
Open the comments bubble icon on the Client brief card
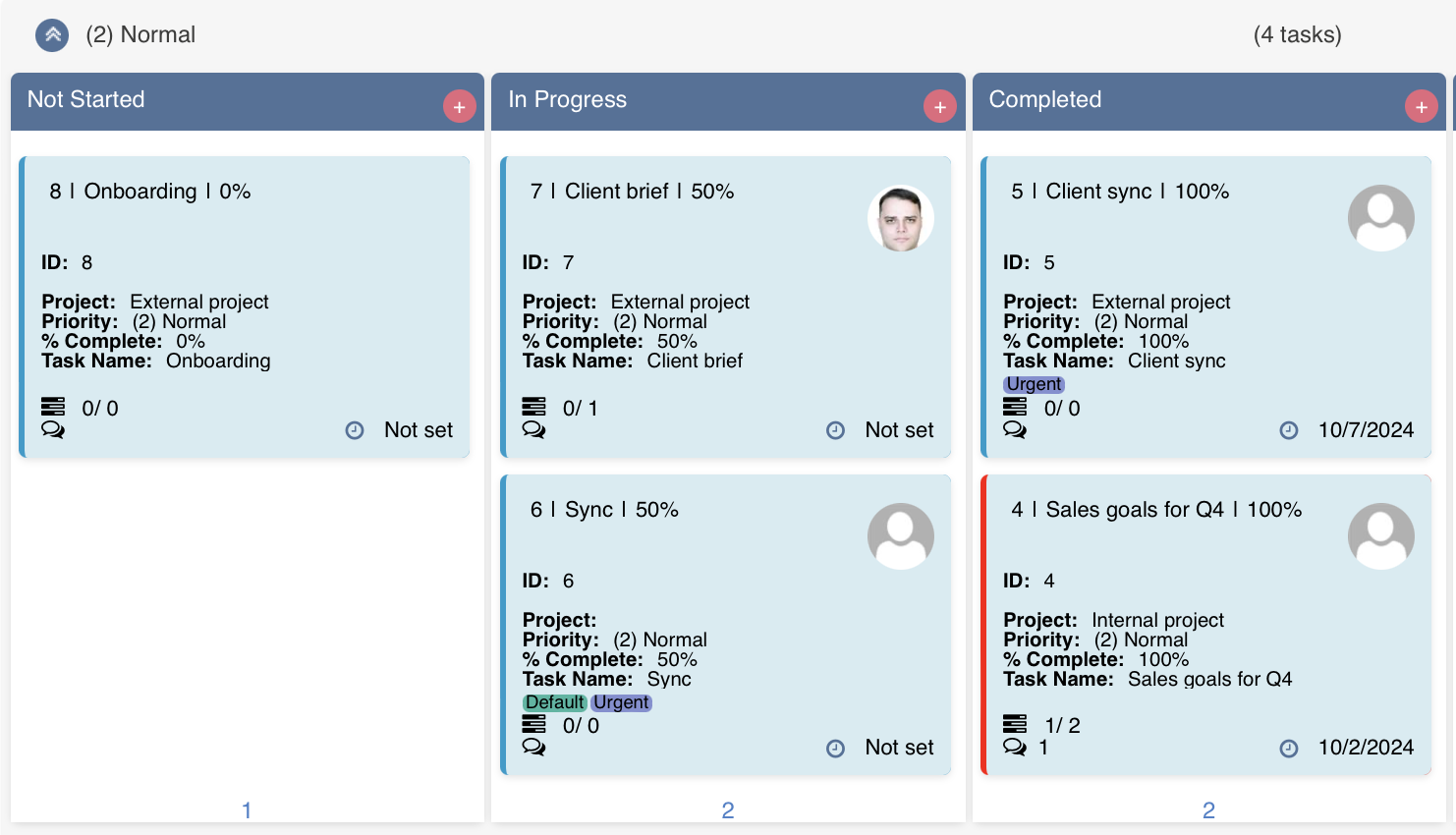pos(533,429)
